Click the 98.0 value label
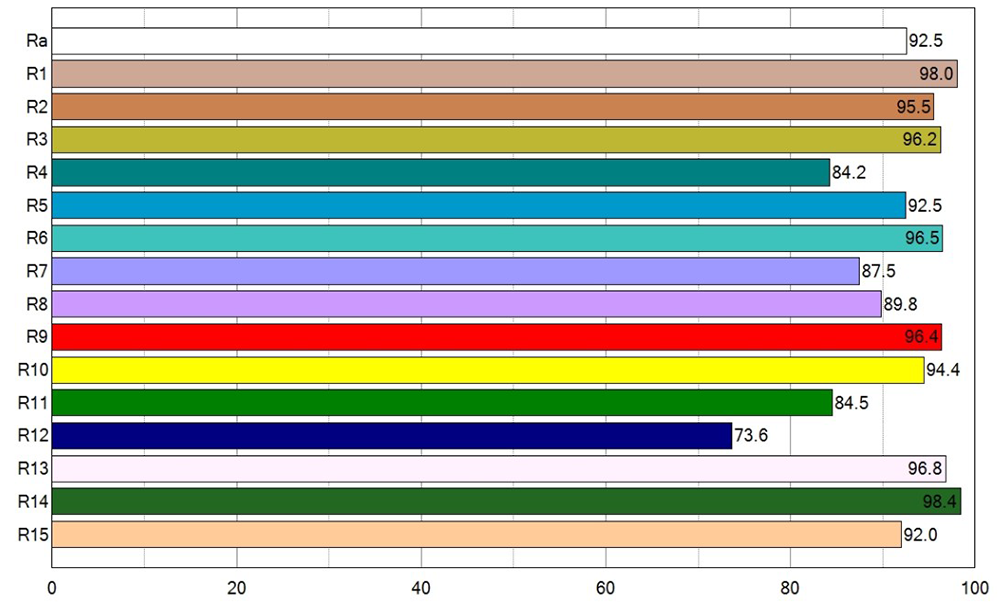1000x602 pixels. coord(936,74)
